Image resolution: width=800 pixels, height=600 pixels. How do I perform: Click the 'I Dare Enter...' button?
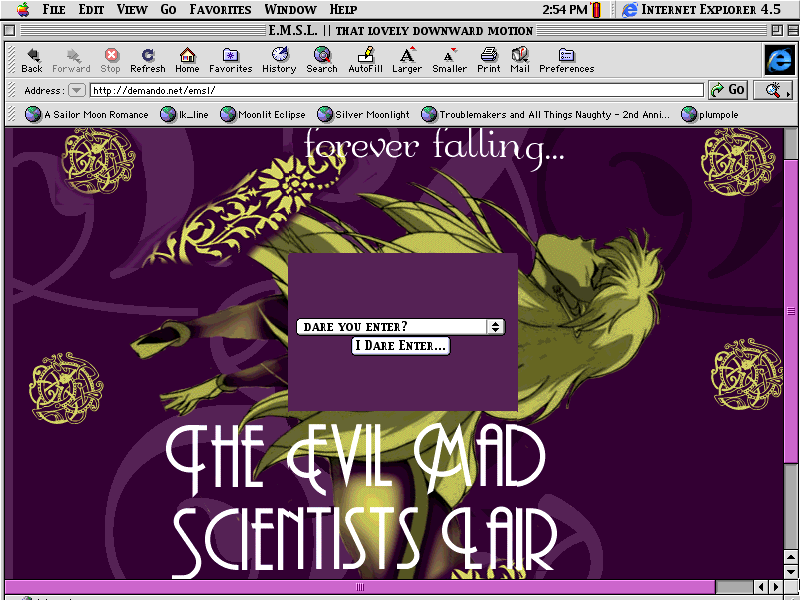click(x=400, y=346)
